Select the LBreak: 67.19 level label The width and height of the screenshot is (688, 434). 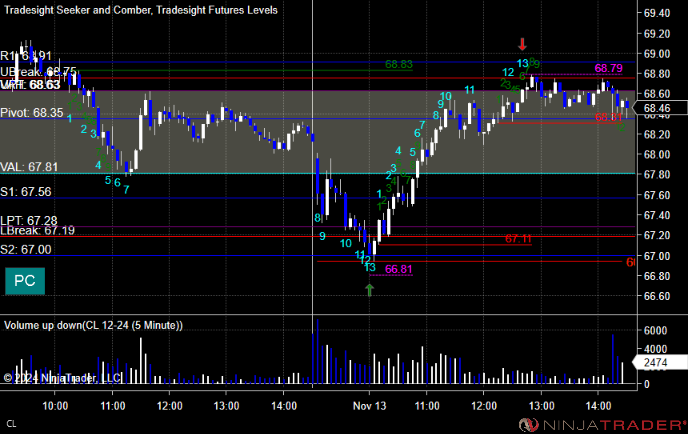37,230
